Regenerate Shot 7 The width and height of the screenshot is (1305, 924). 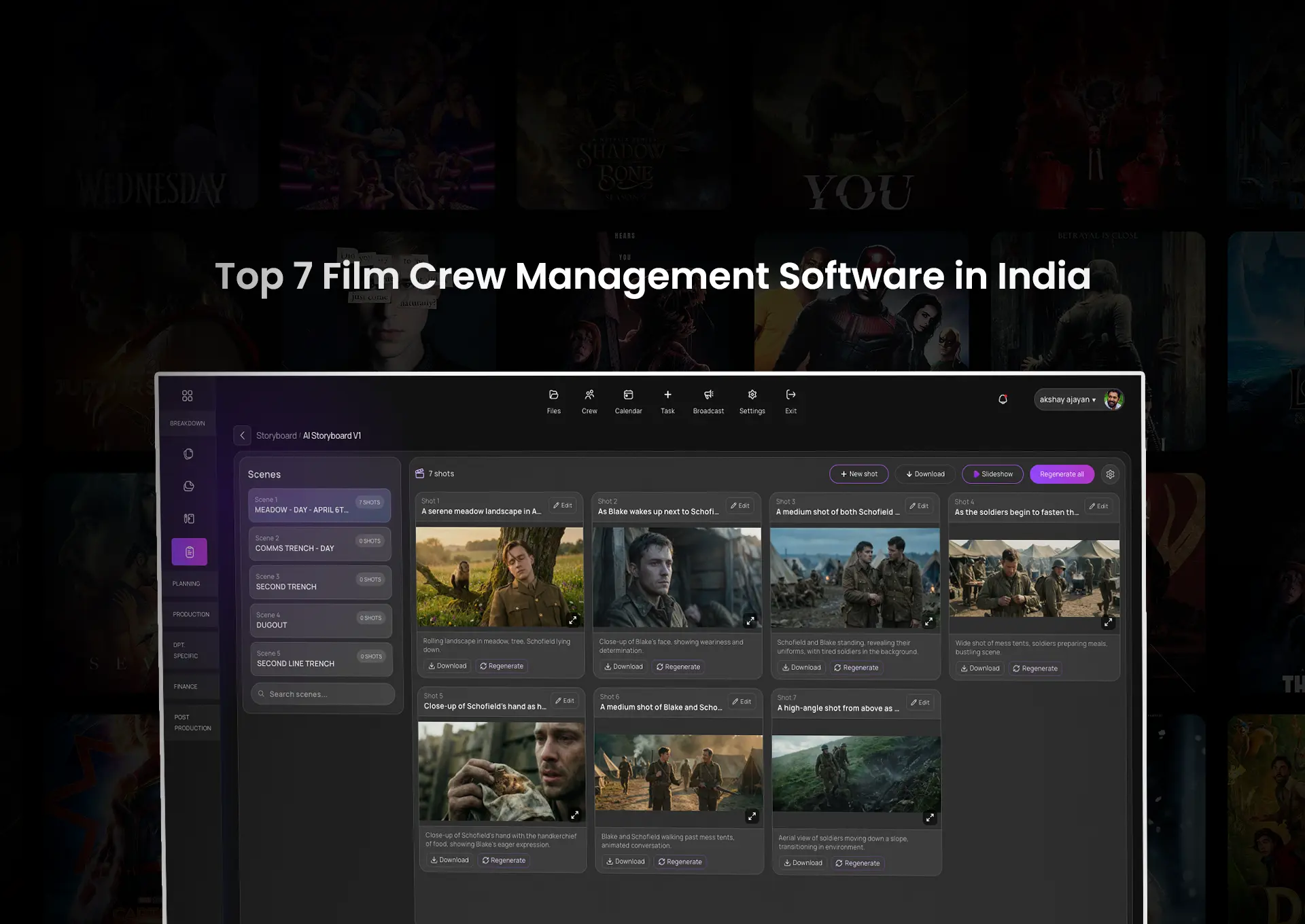(x=858, y=863)
